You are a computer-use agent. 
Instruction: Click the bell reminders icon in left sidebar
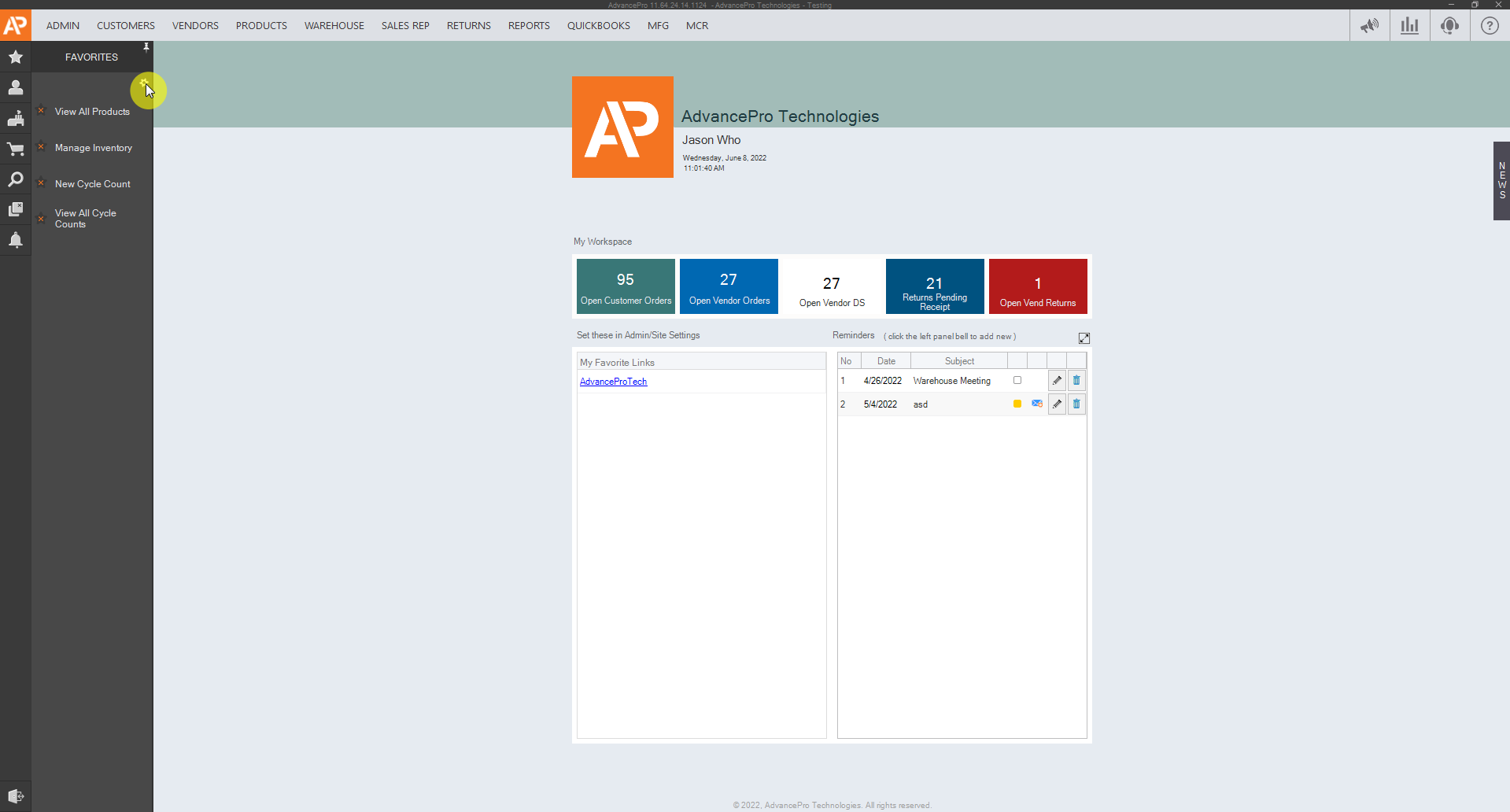[16, 240]
